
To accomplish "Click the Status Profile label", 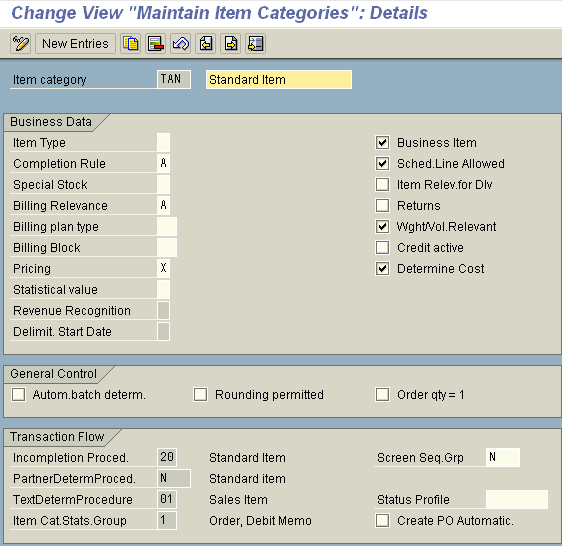I will pyautogui.click(x=413, y=499).
